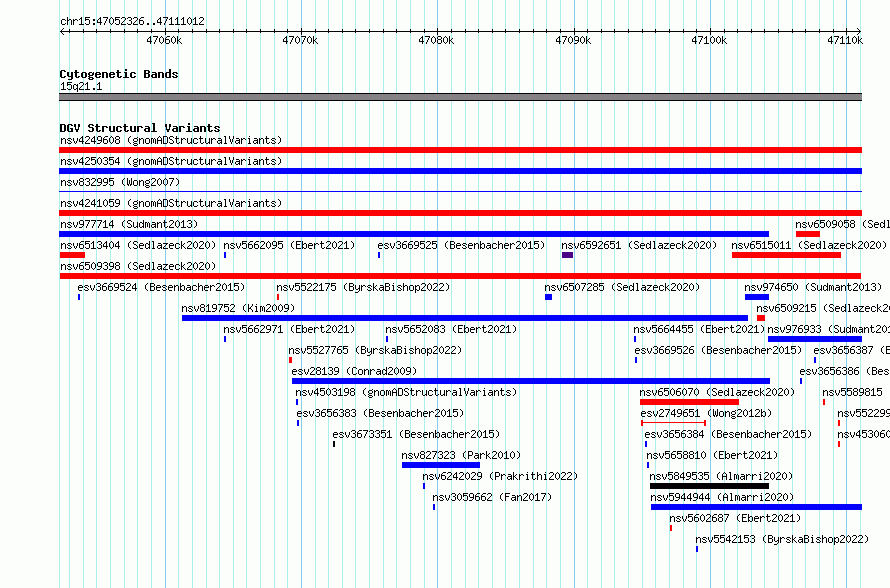Click the chr15:47052326..47111012 coordinate label
890x588 pixels.
pyautogui.click(x=132, y=21)
